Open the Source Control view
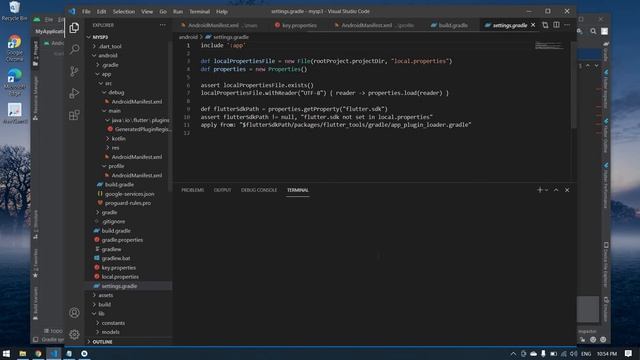Viewport: 640px width, 360px height. coord(74,71)
